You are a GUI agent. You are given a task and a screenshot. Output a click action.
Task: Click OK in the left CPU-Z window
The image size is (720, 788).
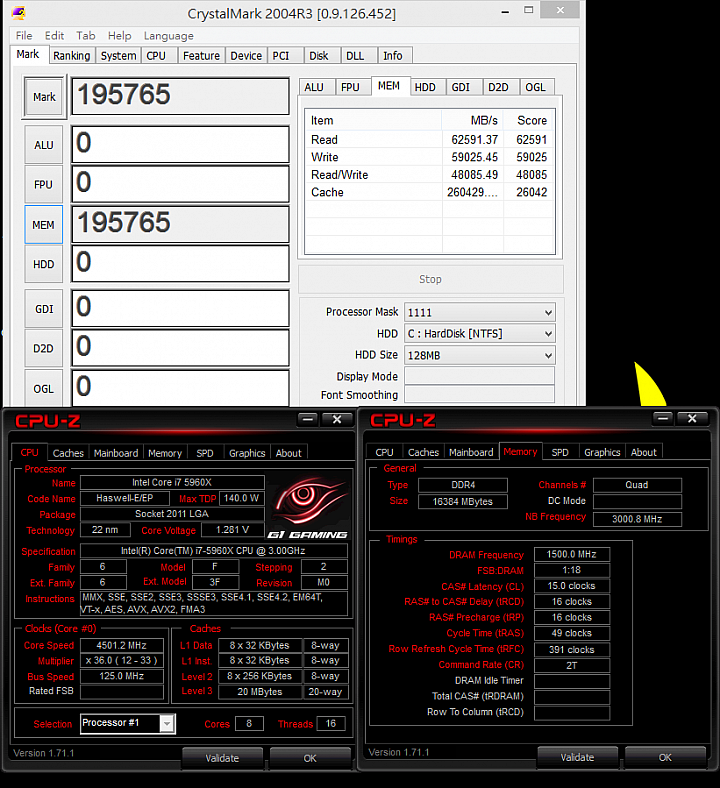tap(310, 758)
